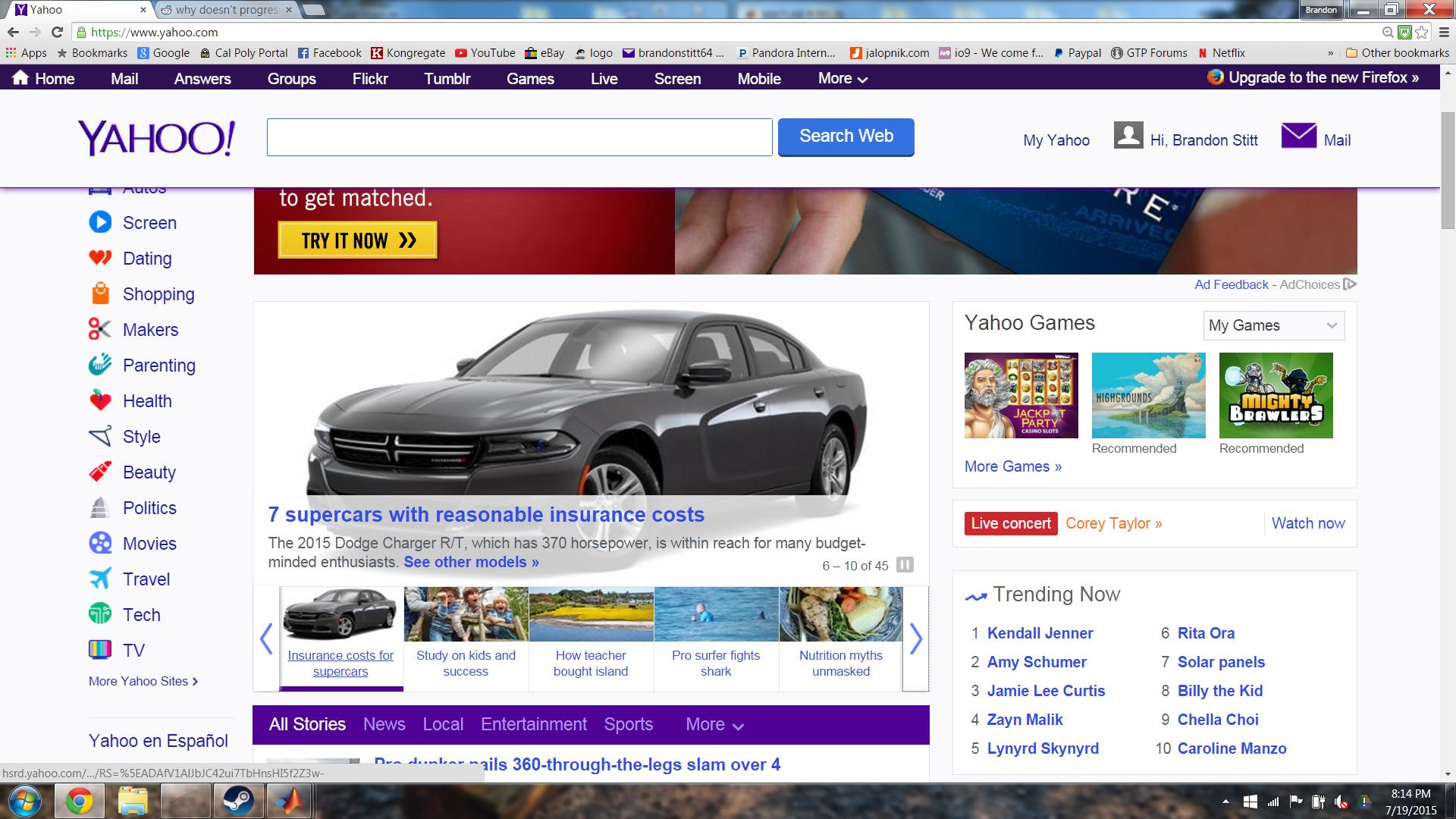The width and height of the screenshot is (1456, 819).
Task: Switch to 'why doesn't progress' browser tab
Action: [x=227, y=10]
